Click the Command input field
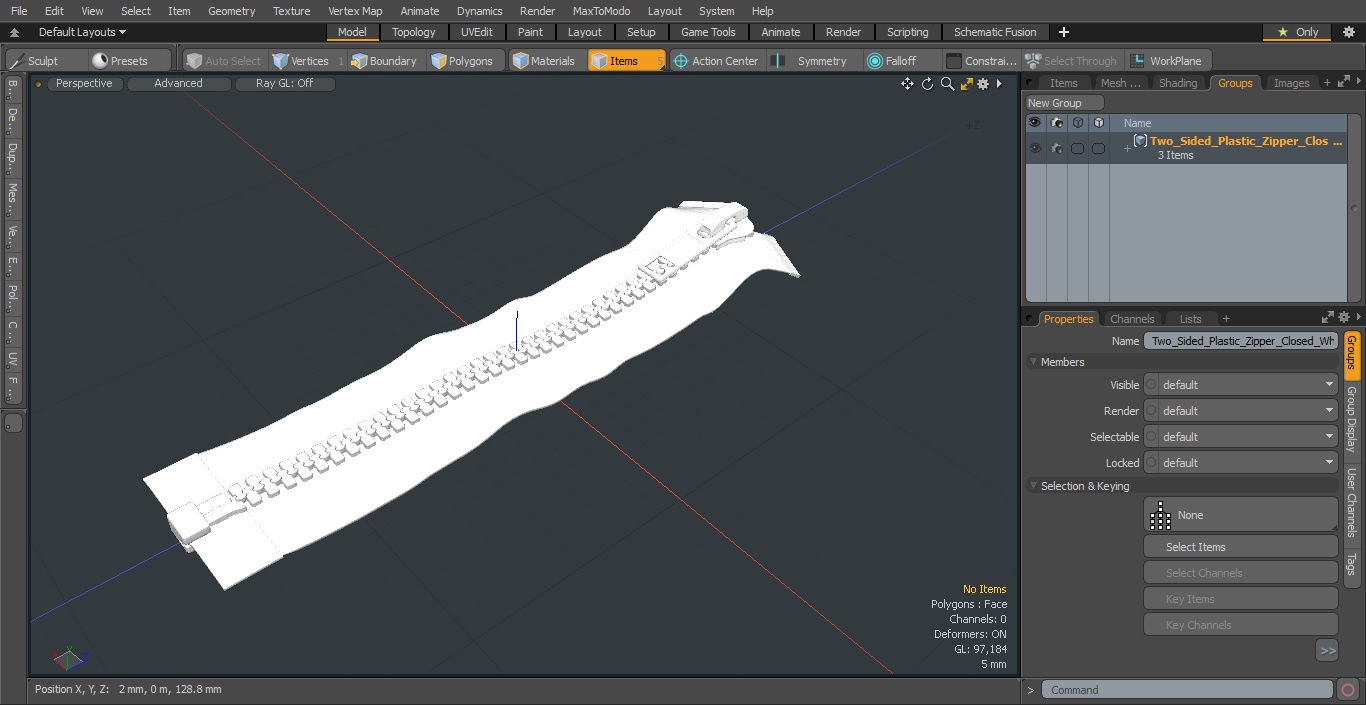Screen dimensions: 1366x705 1186,690
